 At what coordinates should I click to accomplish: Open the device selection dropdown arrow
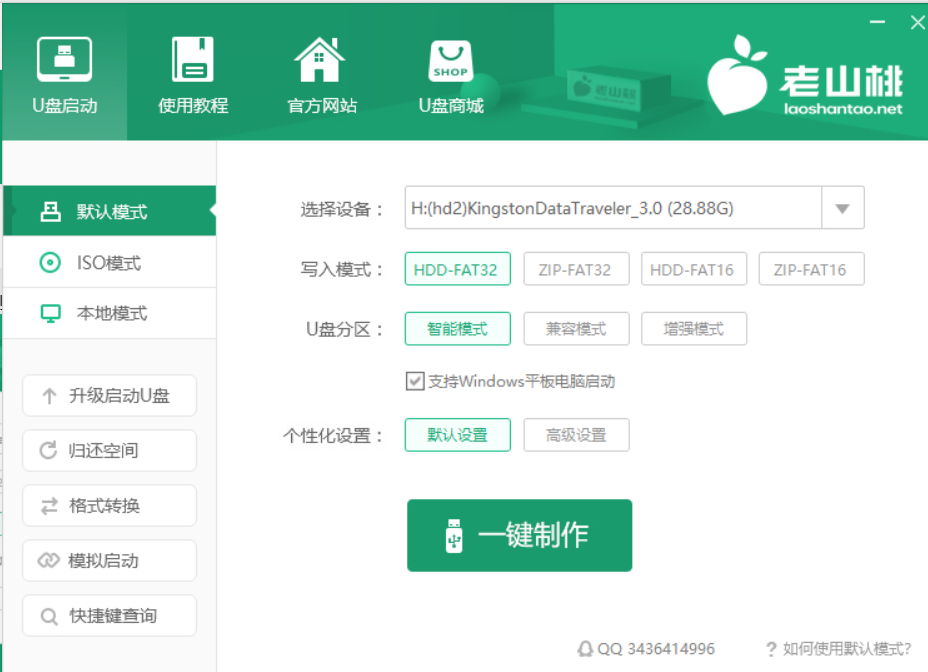843,207
